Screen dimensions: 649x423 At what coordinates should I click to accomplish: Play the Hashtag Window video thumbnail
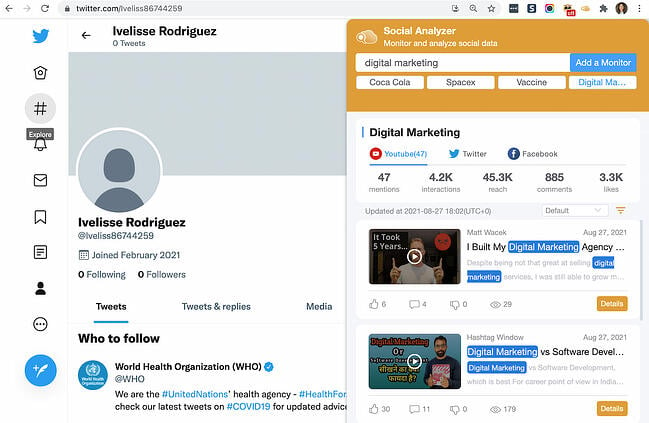[x=414, y=361]
